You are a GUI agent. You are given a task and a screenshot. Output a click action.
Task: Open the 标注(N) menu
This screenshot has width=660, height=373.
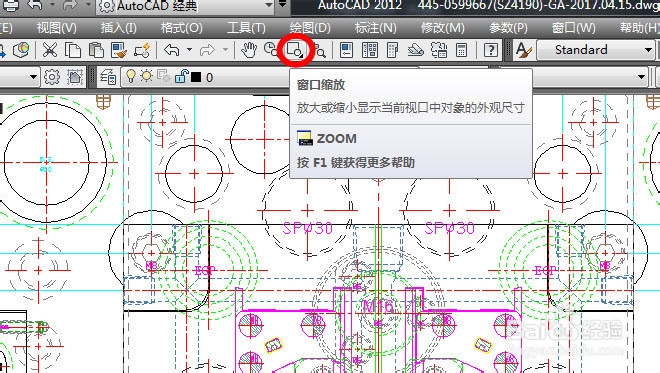pyautogui.click(x=375, y=28)
